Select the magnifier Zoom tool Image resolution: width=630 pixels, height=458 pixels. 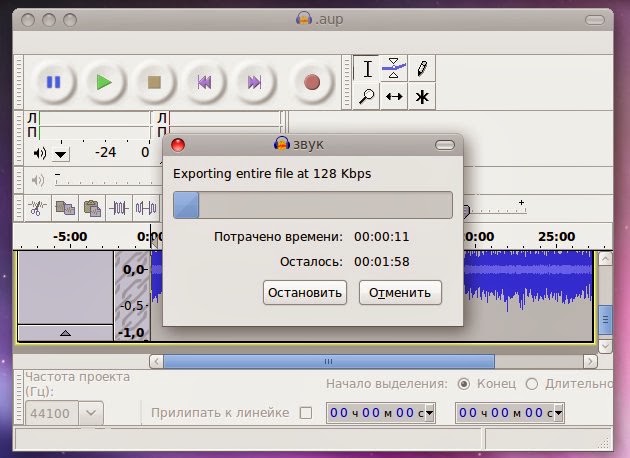[366, 96]
